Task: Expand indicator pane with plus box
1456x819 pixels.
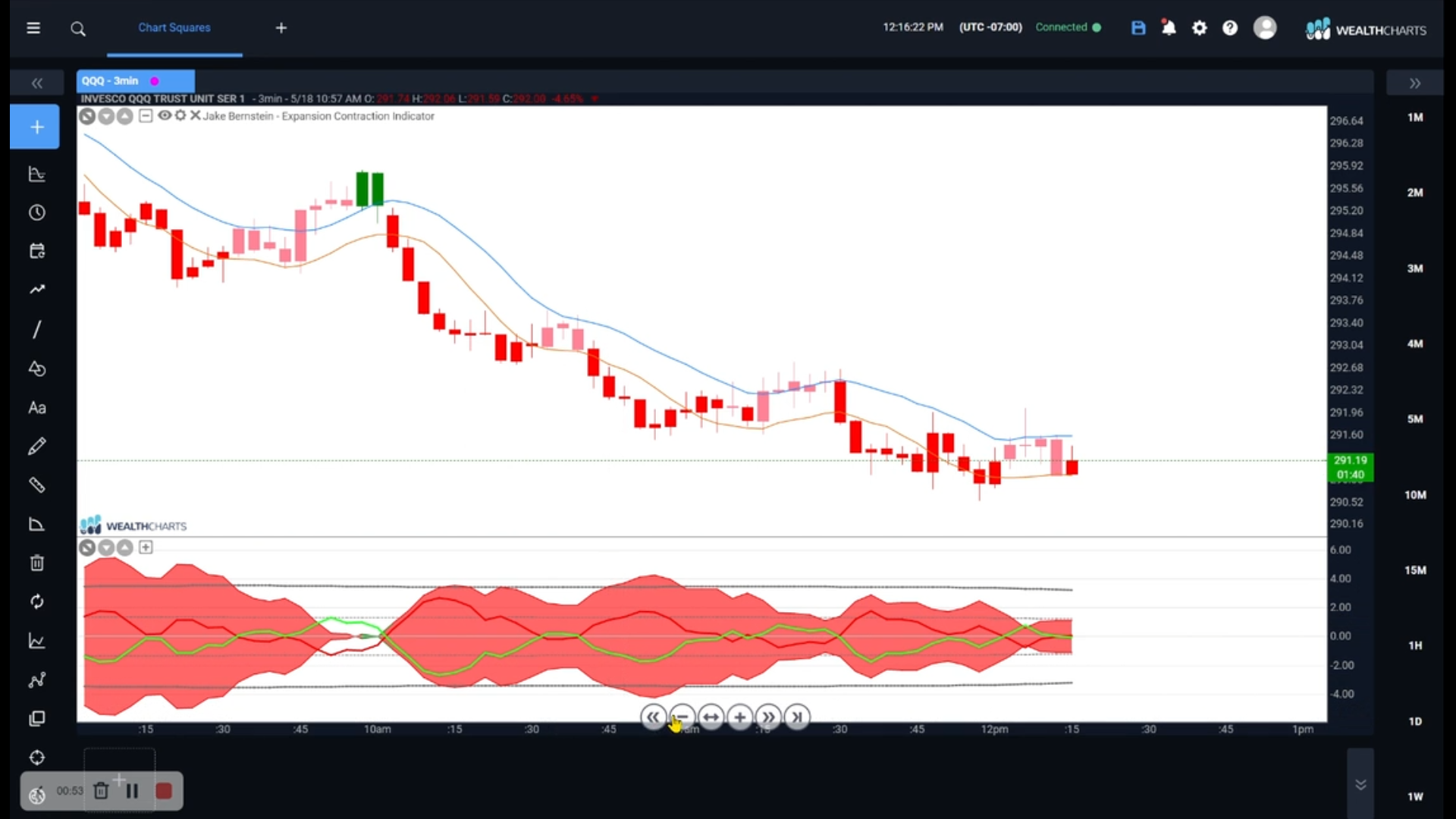Action: pos(146,547)
